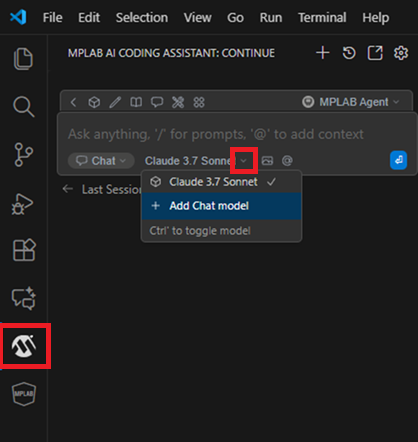
Task: Collapse toolbar with left chevron icon
Action: click(x=73, y=102)
